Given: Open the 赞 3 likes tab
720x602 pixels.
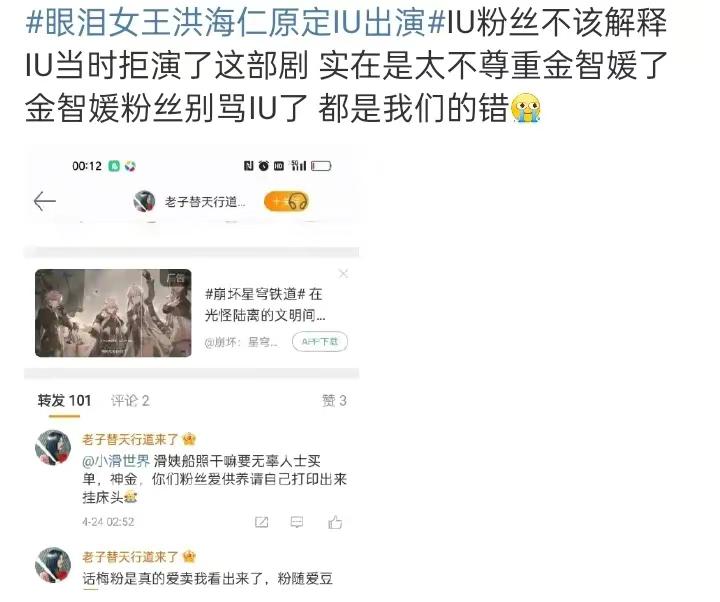Looking at the screenshot, I should (x=334, y=401).
